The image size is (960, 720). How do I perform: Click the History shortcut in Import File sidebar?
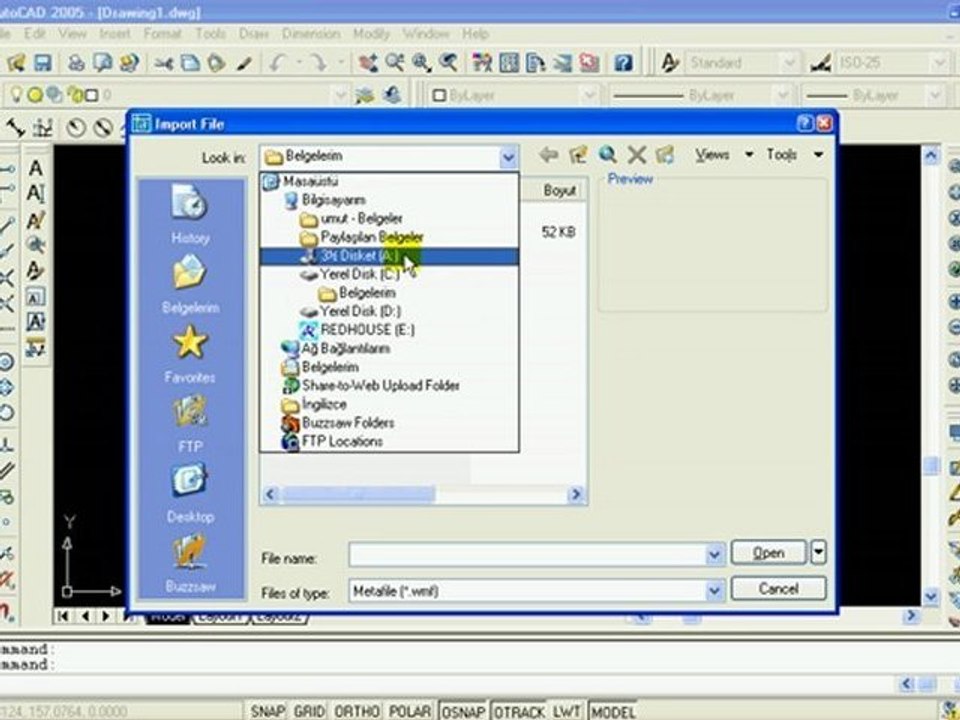click(190, 214)
